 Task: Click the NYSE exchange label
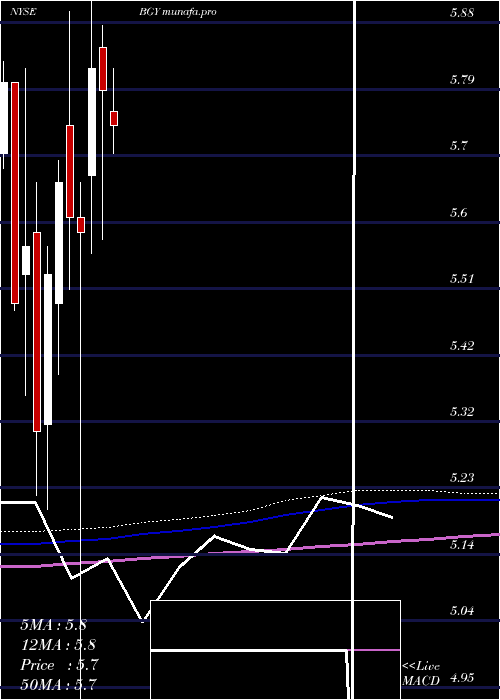pyautogui.click(x=24, y=12)
